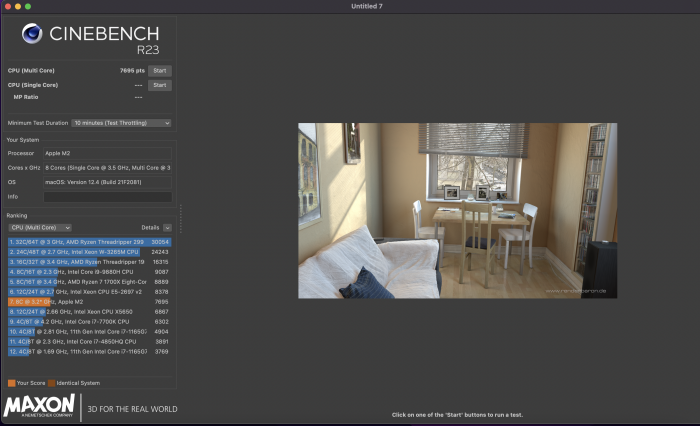The image size is (700, 426).
Task: Click the empty Info input field
Action: [x=107, y=196]
